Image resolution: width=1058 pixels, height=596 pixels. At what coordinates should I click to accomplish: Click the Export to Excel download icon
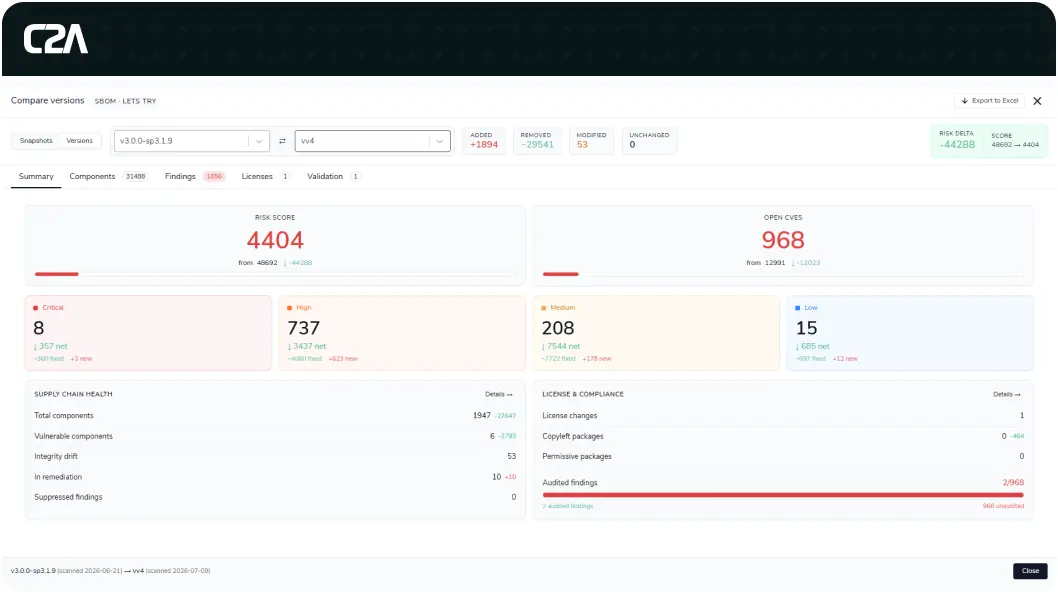coord(965,101)
